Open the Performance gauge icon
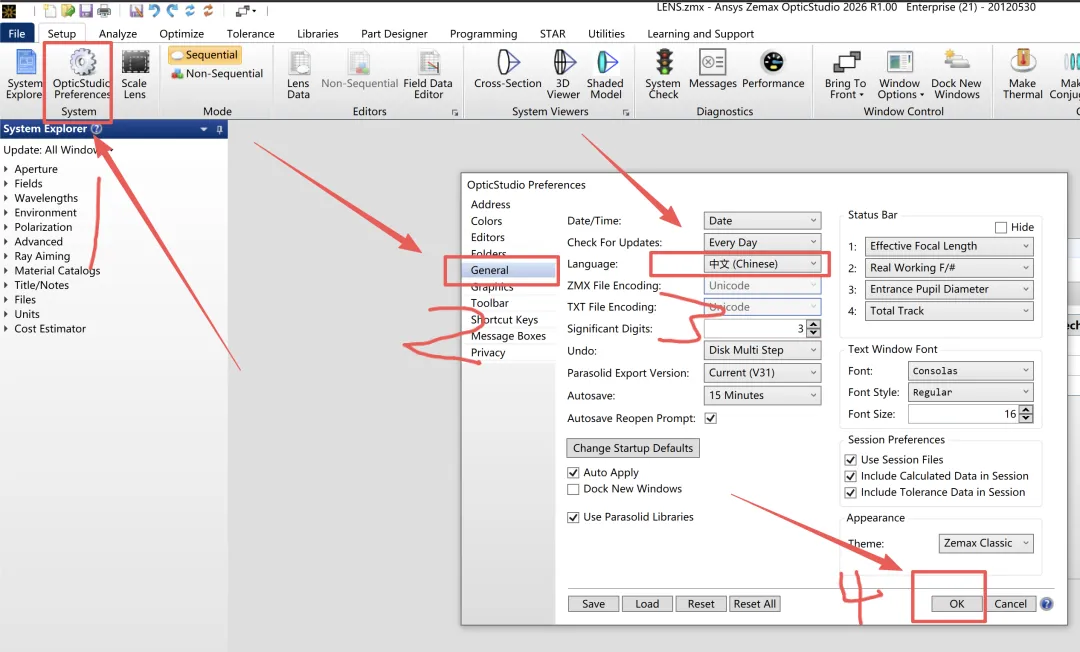The height and width of the screenshot is (652, 1080). tap(773, 70)
